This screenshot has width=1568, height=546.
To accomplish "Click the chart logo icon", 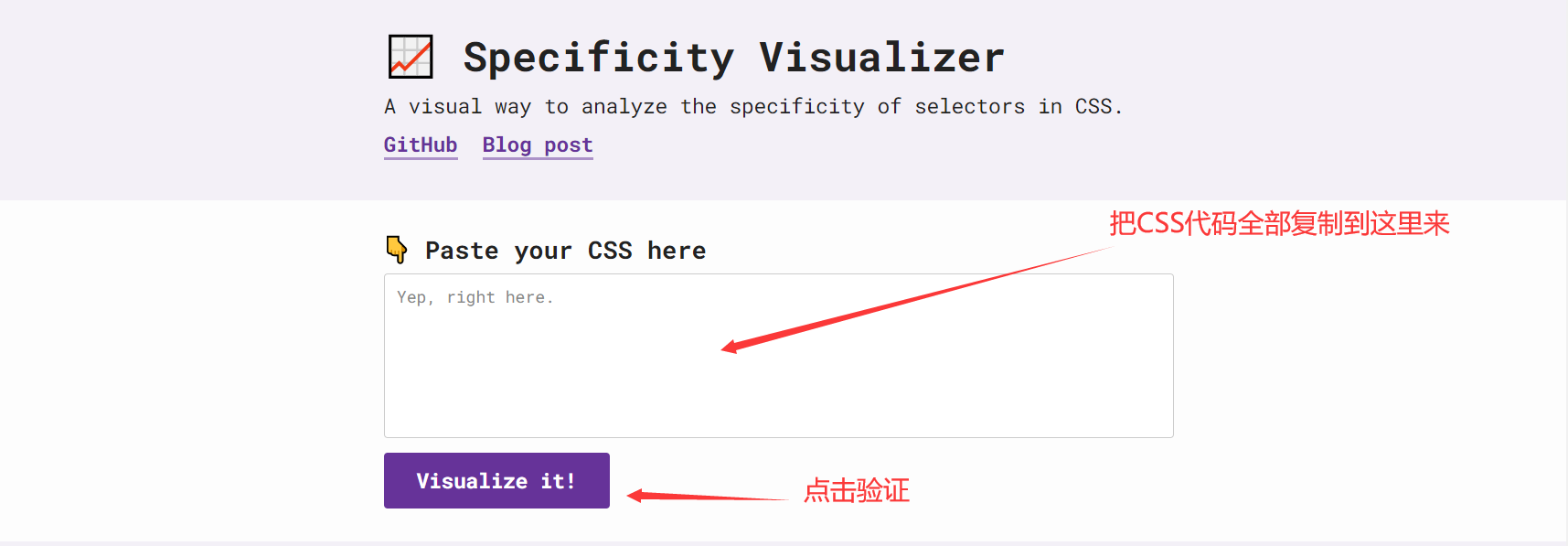I will click(411, 57).
